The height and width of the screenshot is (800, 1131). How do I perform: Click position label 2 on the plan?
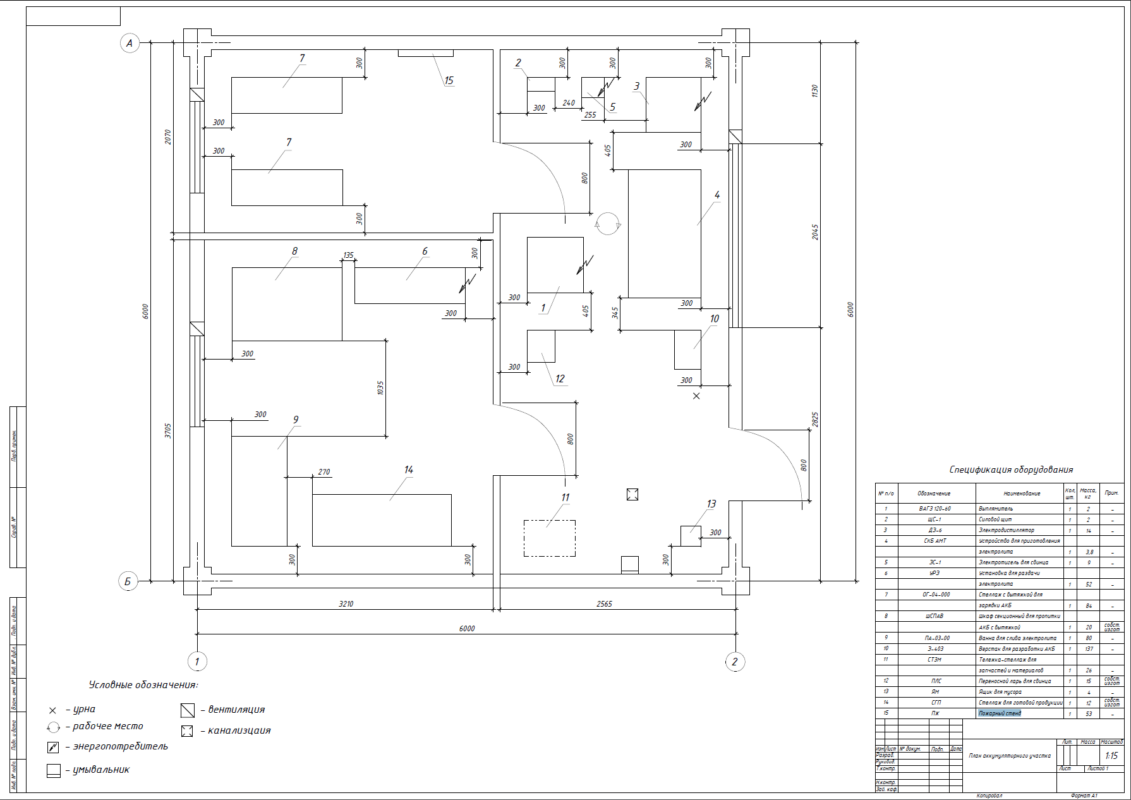pos(518,63)
